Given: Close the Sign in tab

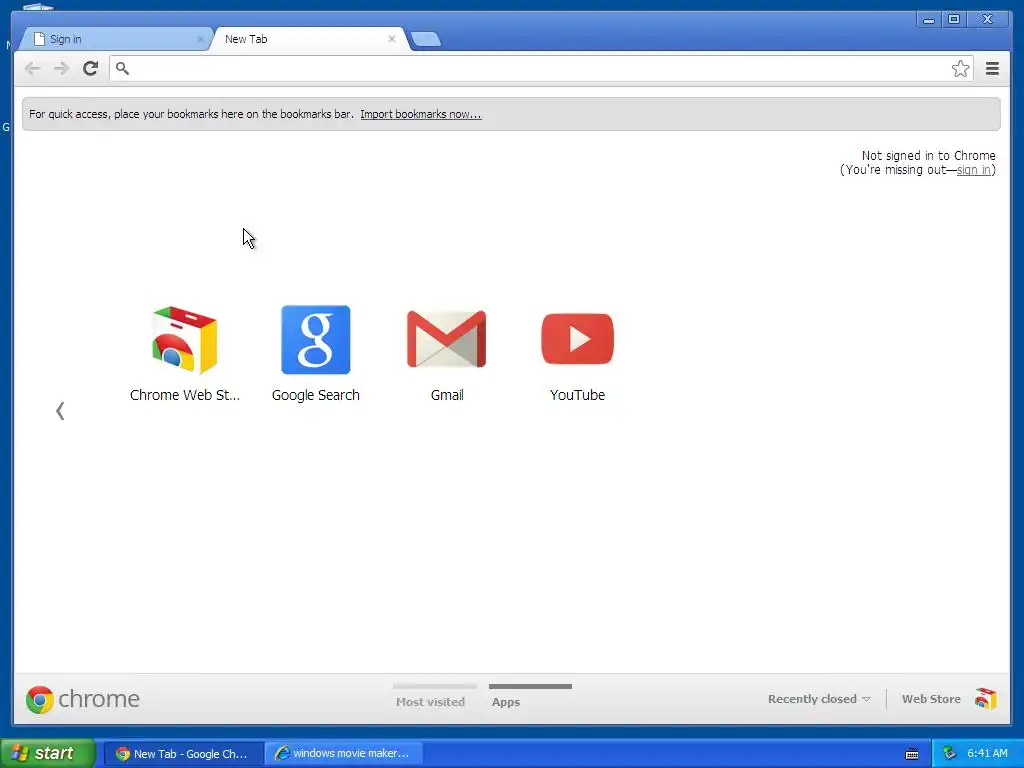Looking at the screenshot, I should (200, 39).
